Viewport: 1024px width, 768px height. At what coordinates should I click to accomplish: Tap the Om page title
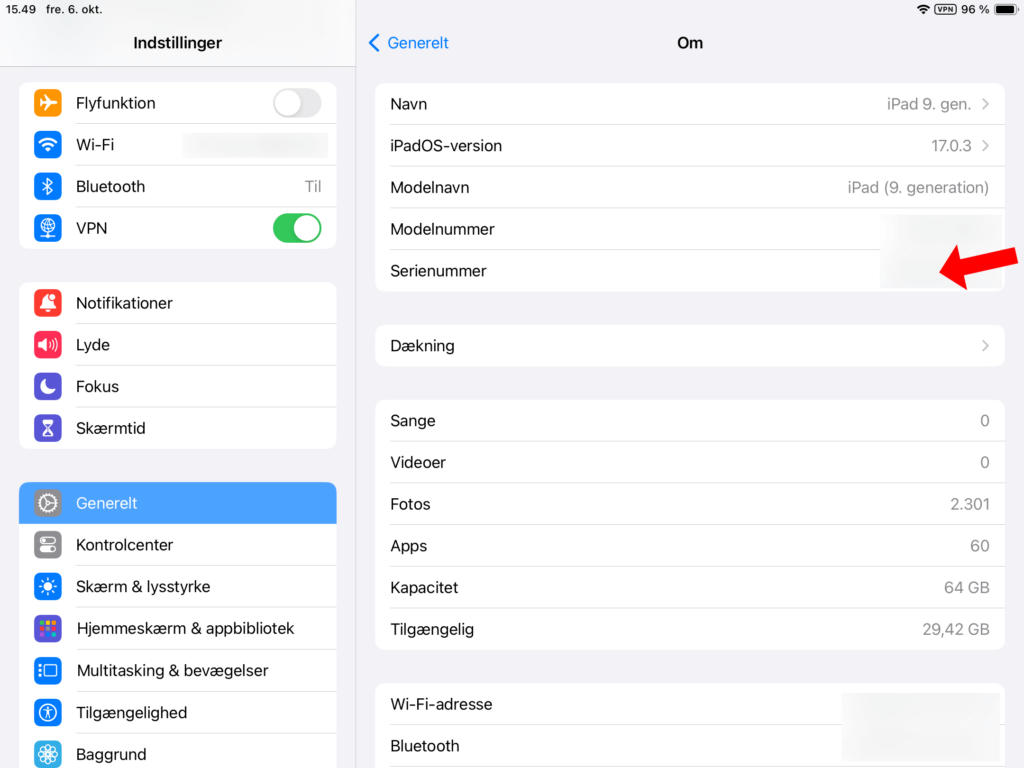pos(690,43)
